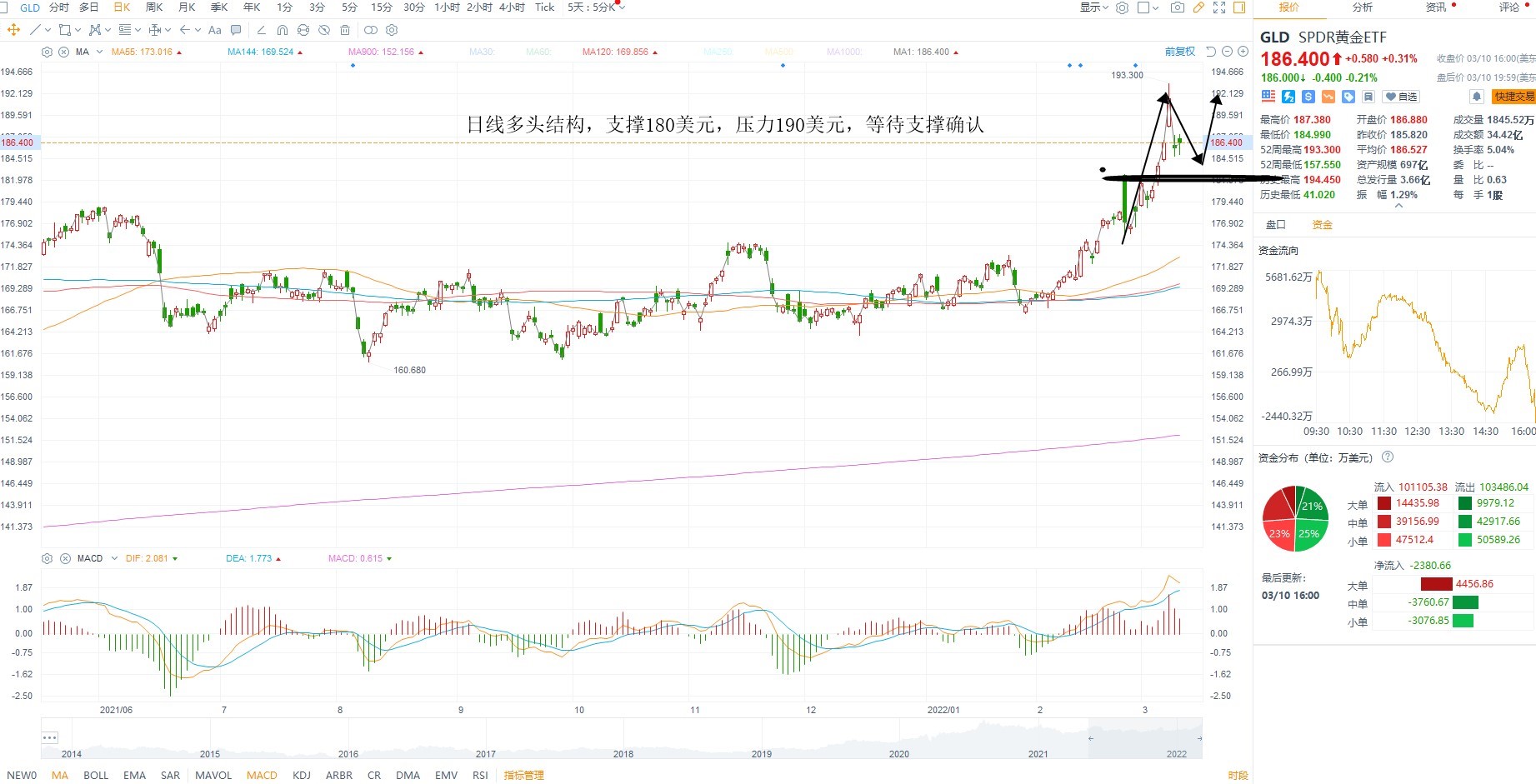Add a comment bubble note
Viewport: 1536px width, 784px height.
pos(236,30)
